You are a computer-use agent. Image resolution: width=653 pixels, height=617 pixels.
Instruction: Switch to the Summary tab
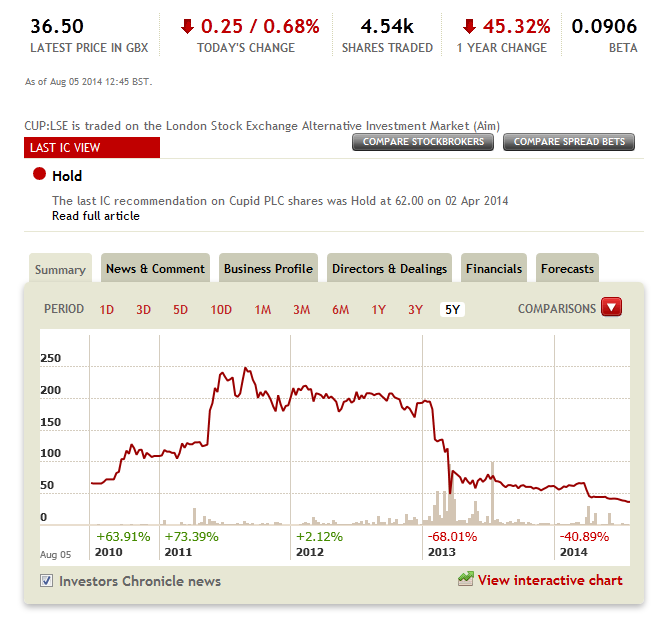[60, 269]
